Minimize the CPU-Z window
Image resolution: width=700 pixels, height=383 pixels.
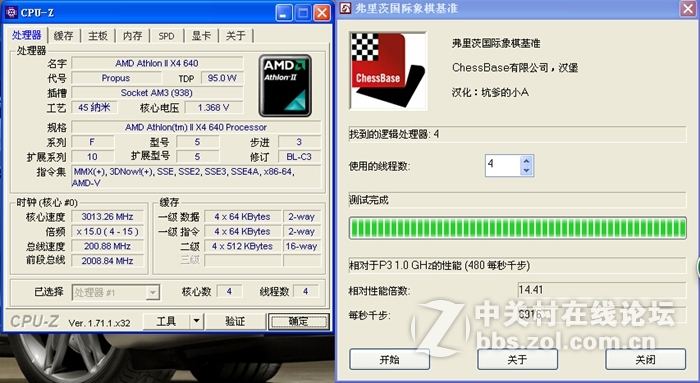pyautogui.click(x=284, y=13)
